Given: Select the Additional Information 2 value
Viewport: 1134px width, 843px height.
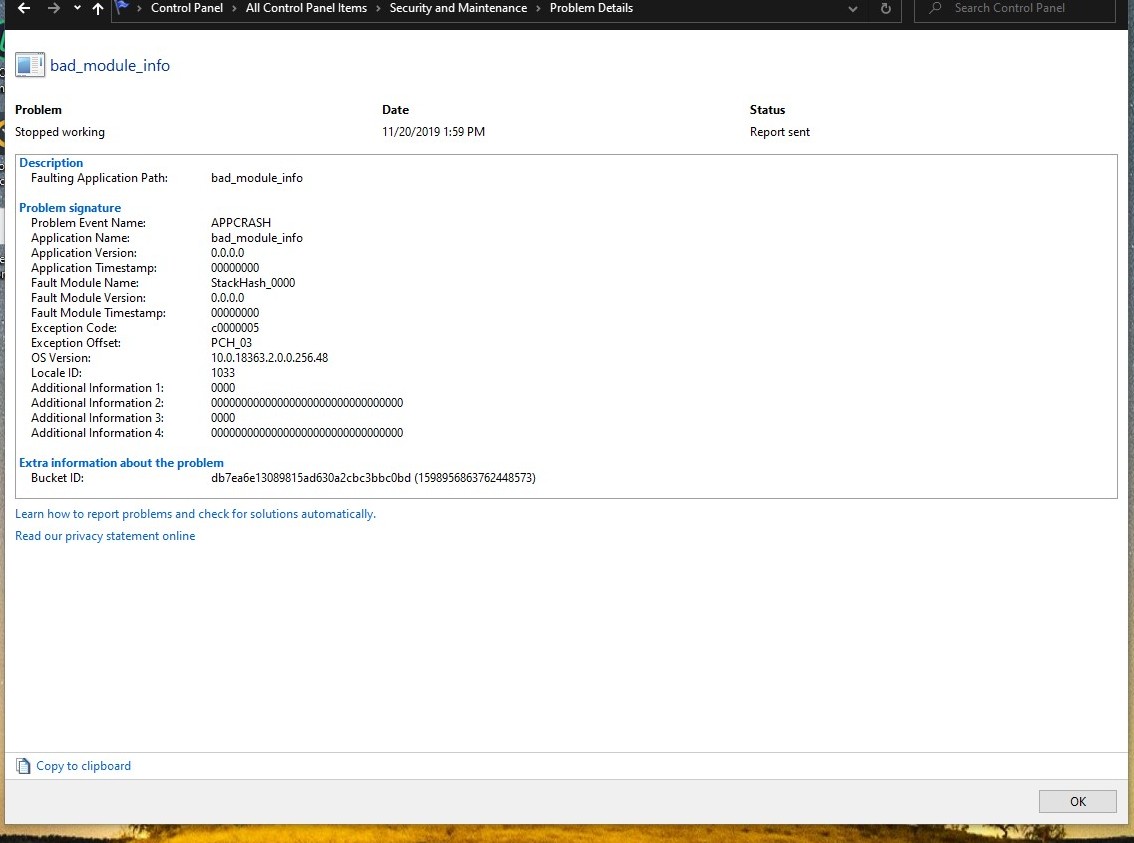Looking at the screenshot, I should [x=307, y=403].
